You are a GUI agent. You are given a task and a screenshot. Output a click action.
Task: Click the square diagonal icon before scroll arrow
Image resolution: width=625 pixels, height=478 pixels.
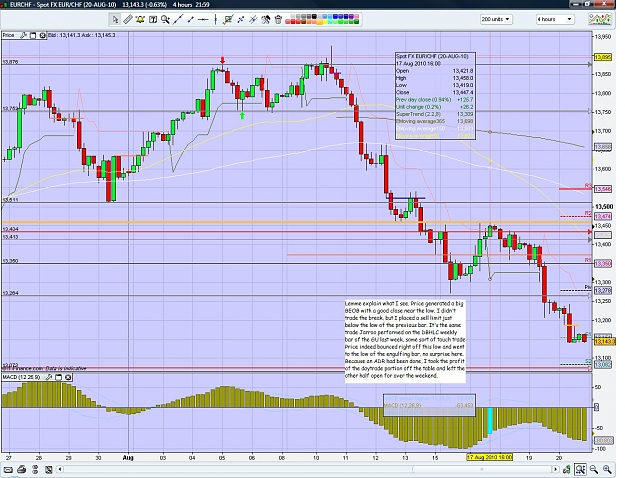(x=48, y=470)
